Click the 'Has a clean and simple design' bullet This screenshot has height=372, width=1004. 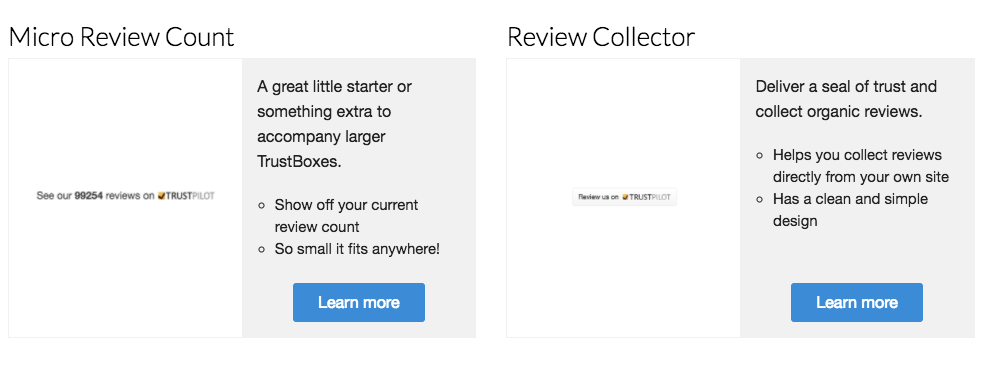coord(850,210)
